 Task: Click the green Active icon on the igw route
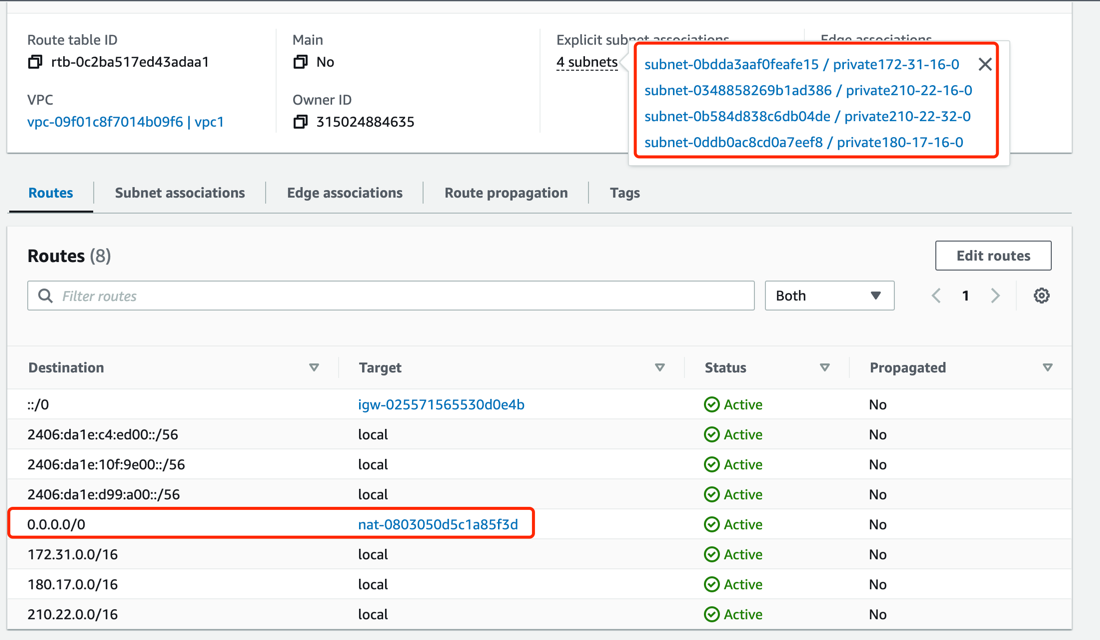pyautogui.click(x=713, y=404)
